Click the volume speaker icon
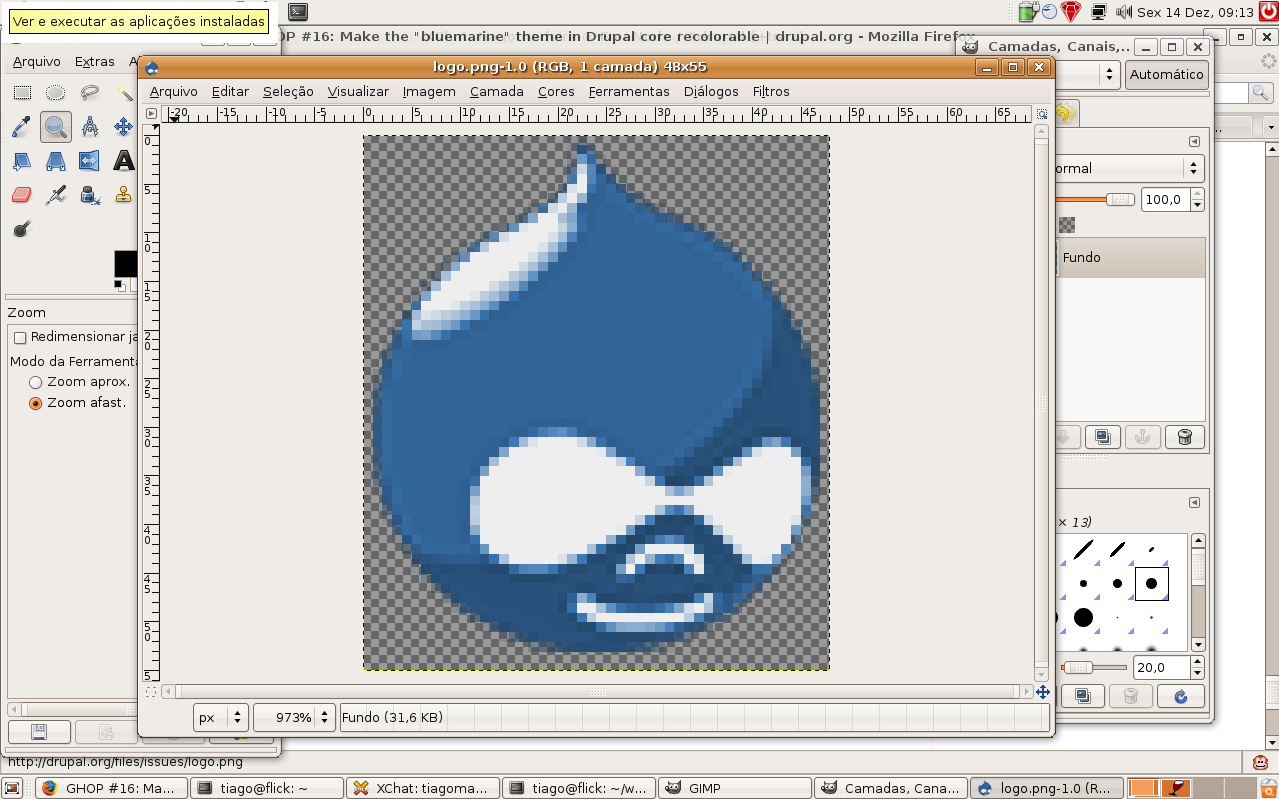Viewport: 1279px width, 799px height. 1124,12
